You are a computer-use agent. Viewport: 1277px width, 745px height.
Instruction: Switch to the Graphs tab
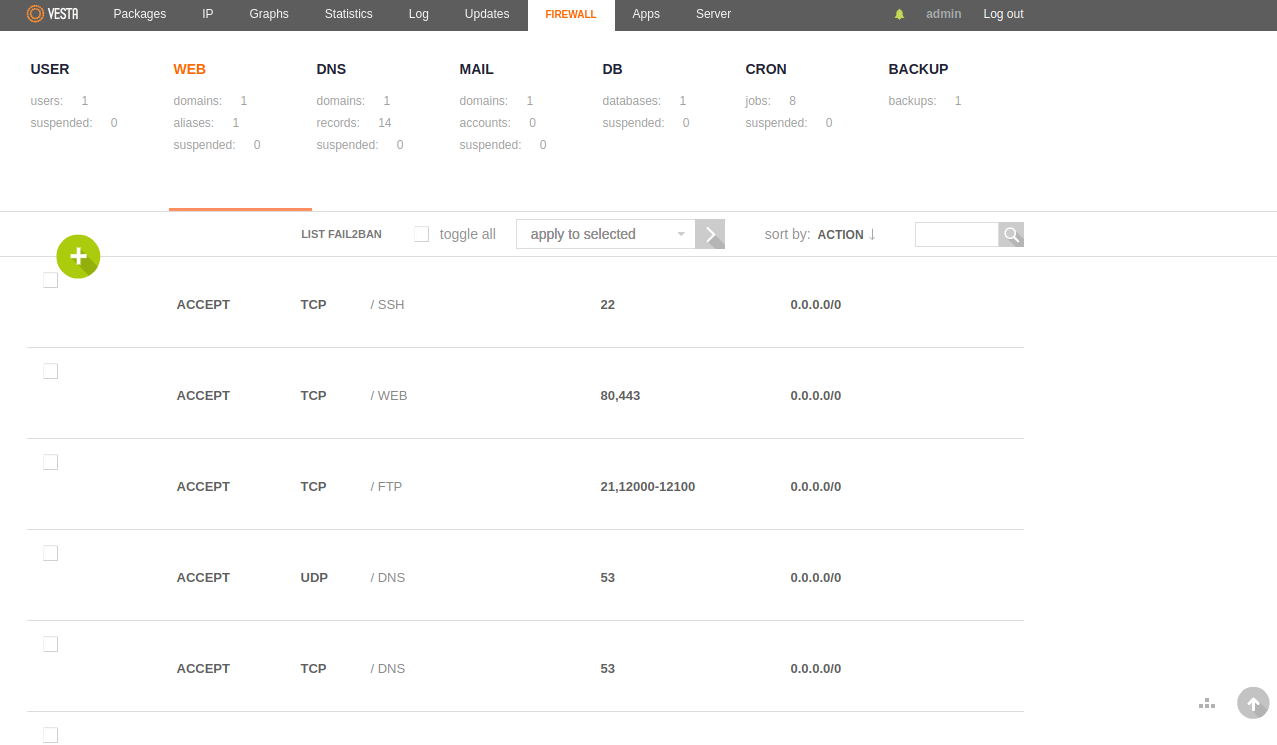pos(269,14)
